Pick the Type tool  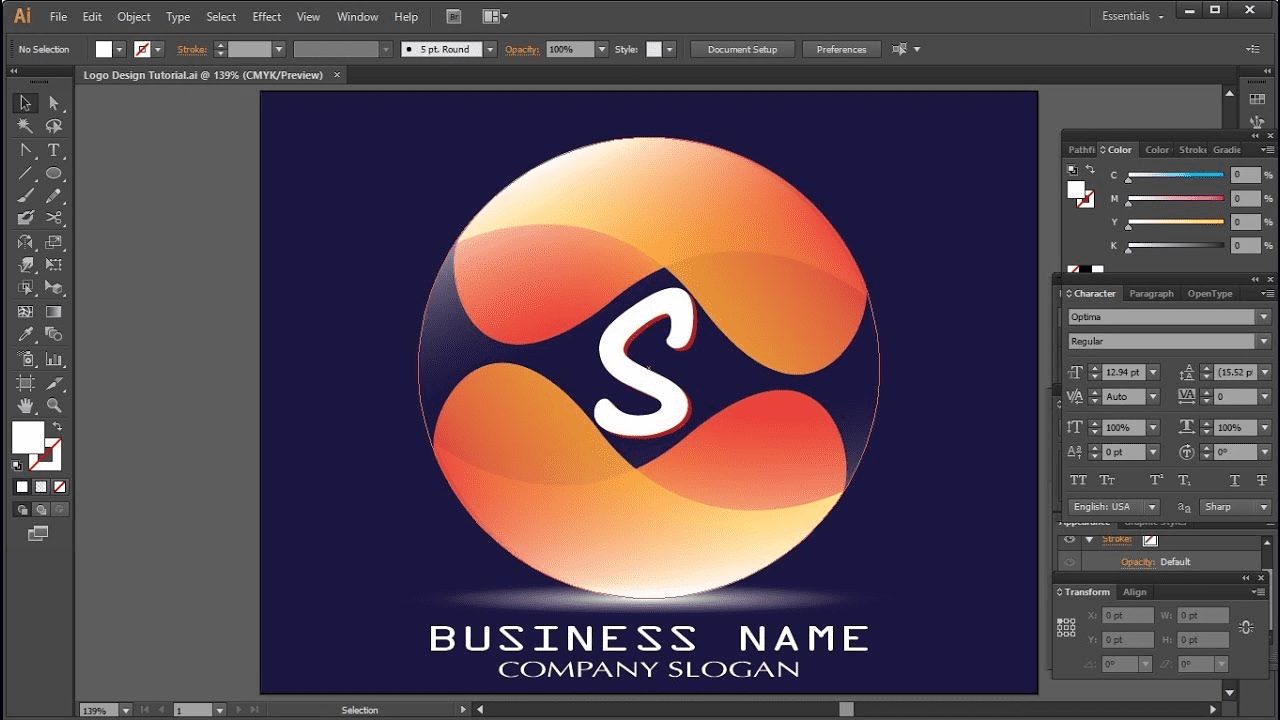point(54,150)
